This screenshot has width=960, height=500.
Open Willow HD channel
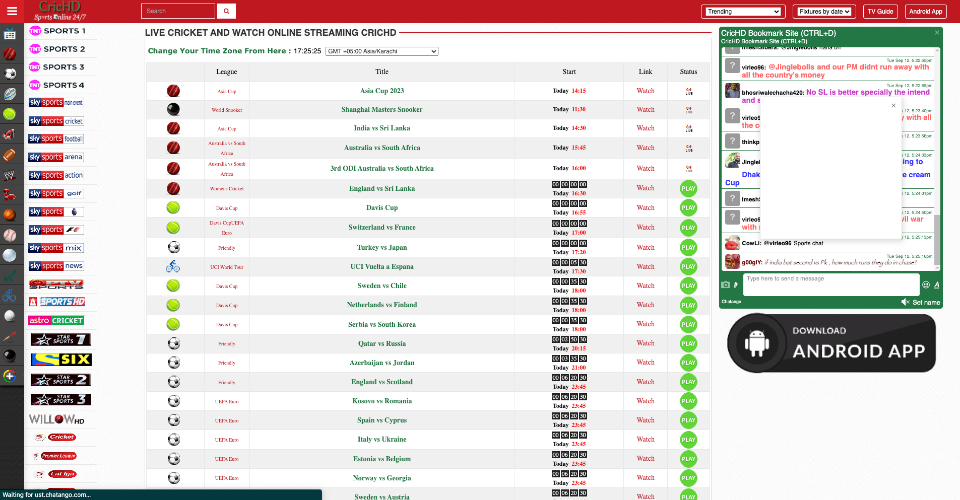pyautogui.click(x=57, y=420)
